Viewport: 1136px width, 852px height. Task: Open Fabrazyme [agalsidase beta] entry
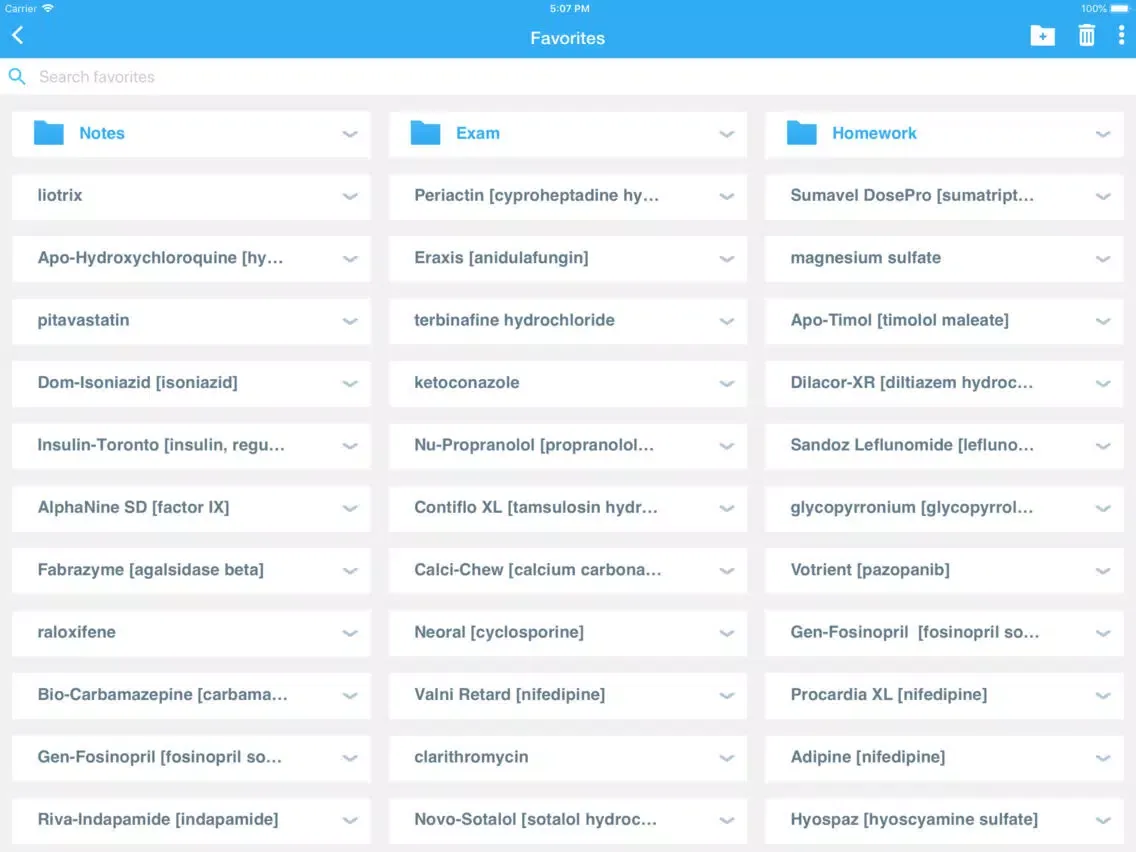pos(191,569)
